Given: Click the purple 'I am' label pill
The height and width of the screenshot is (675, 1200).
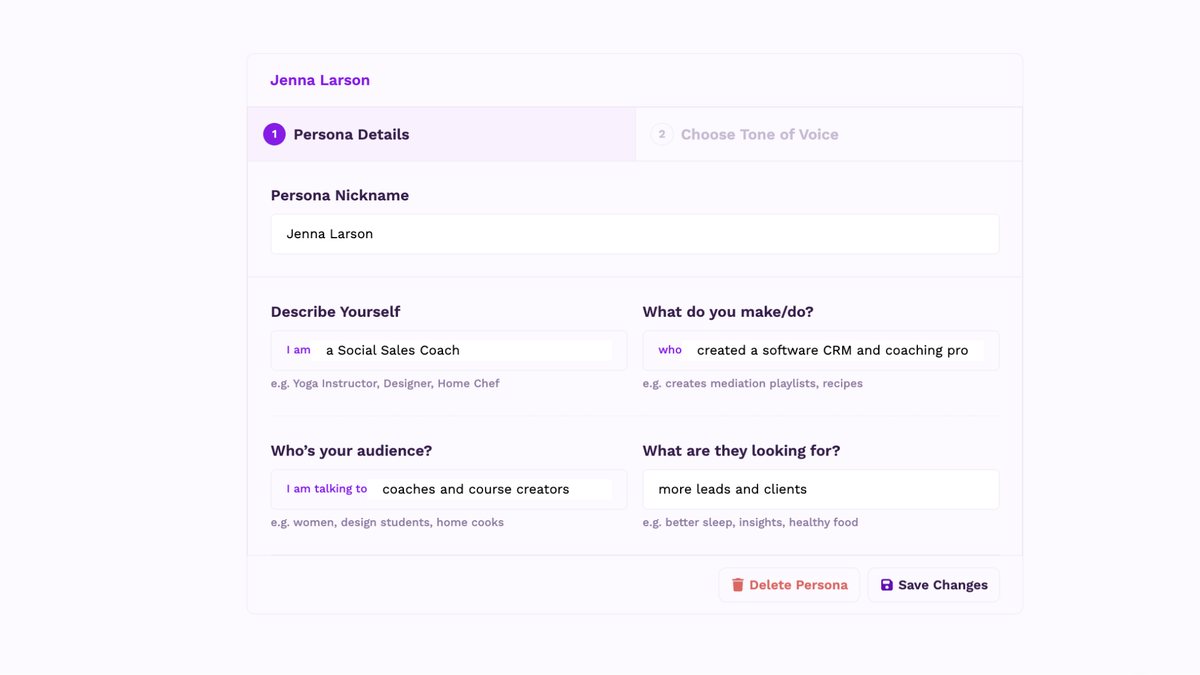Looking at the screenshot, I should (x=298, y=349).
